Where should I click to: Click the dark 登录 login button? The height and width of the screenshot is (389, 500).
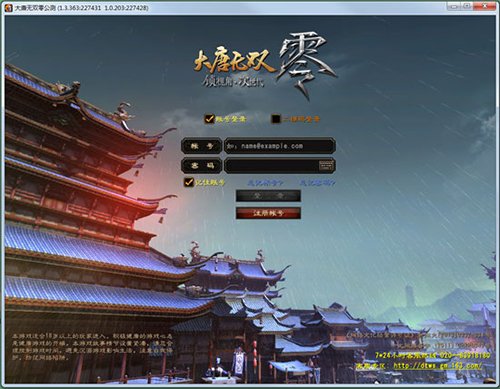tap(268, 196)
